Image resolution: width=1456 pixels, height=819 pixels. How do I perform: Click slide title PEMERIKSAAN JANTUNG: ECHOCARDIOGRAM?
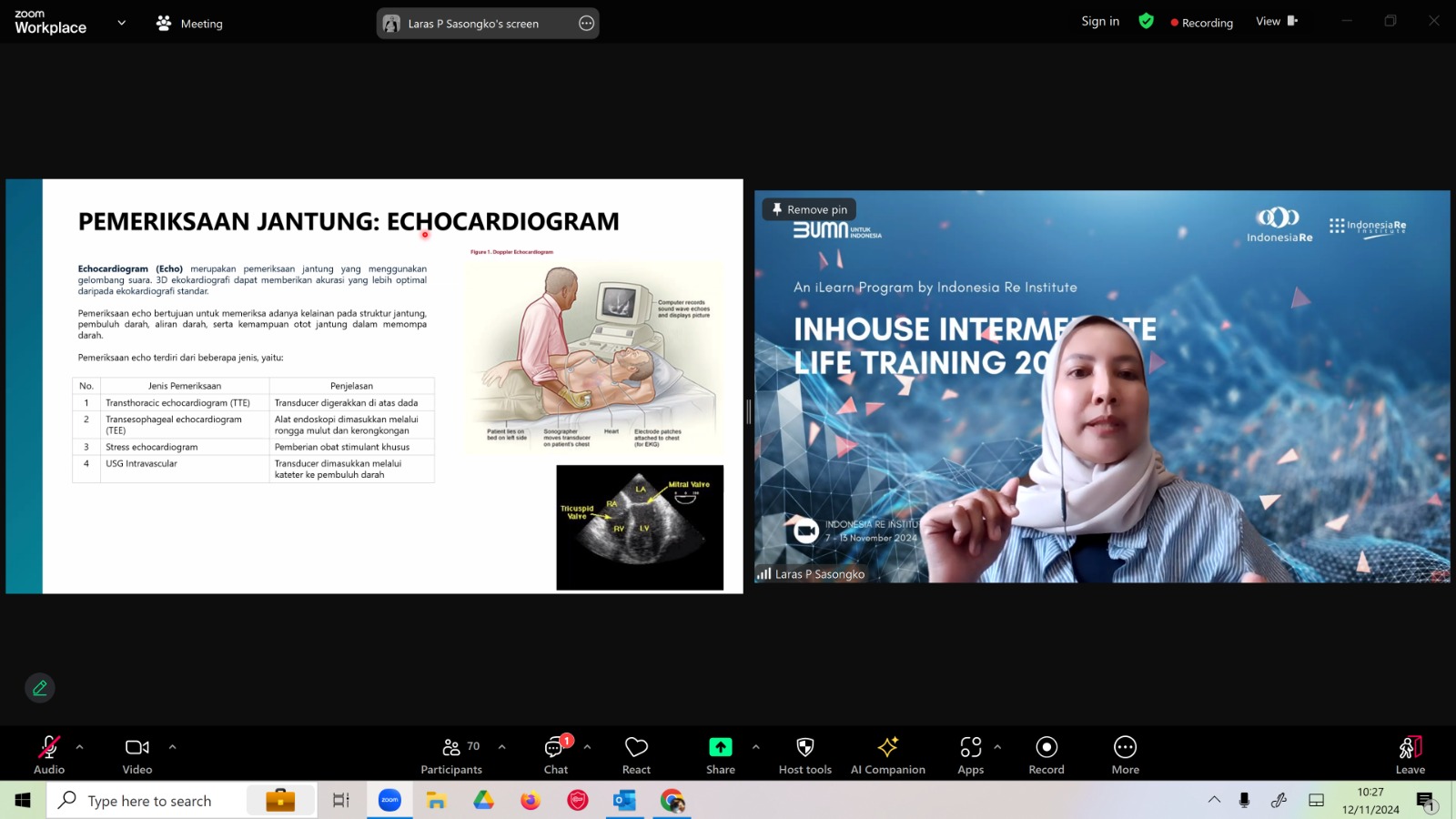[349, 221]
